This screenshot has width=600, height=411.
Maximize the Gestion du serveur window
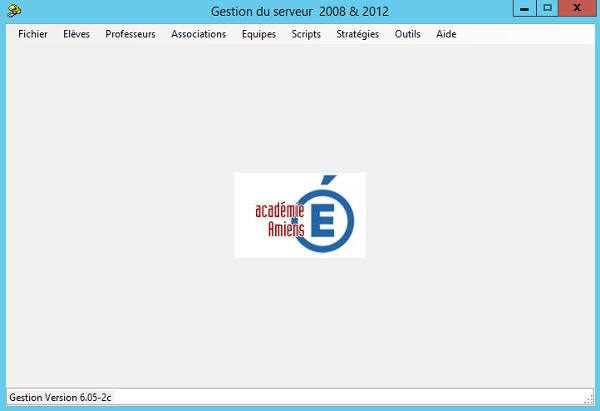pyautogui.click(x=548, y=8)
